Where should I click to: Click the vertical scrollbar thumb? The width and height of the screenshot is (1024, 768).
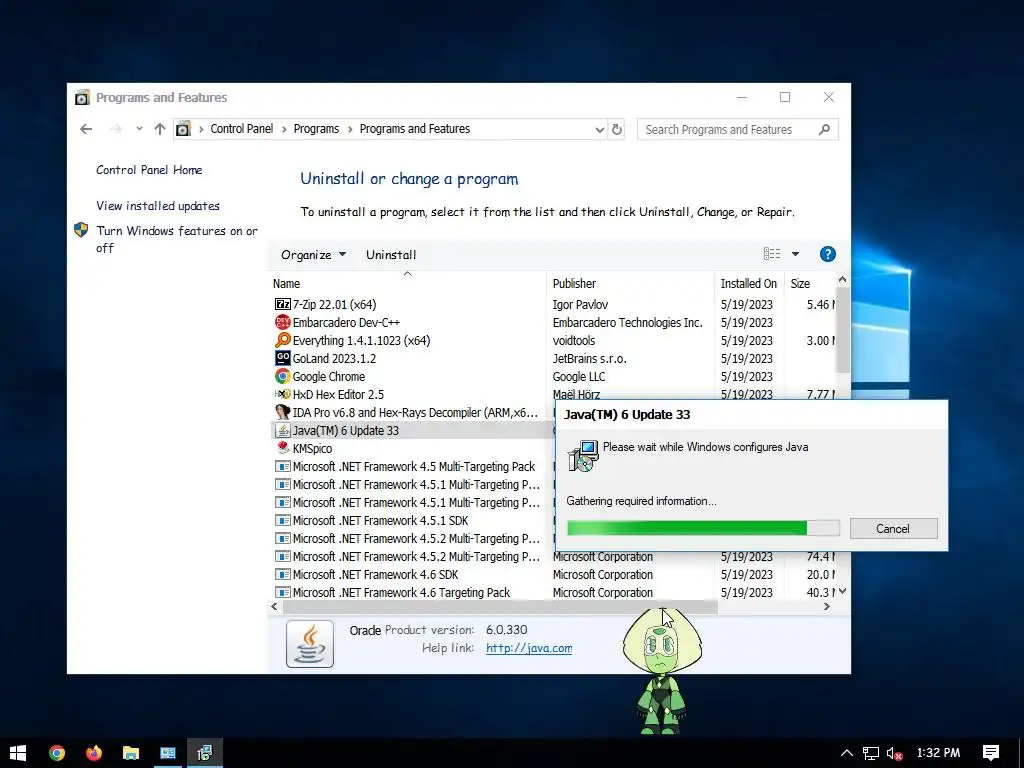pos(842,330)
